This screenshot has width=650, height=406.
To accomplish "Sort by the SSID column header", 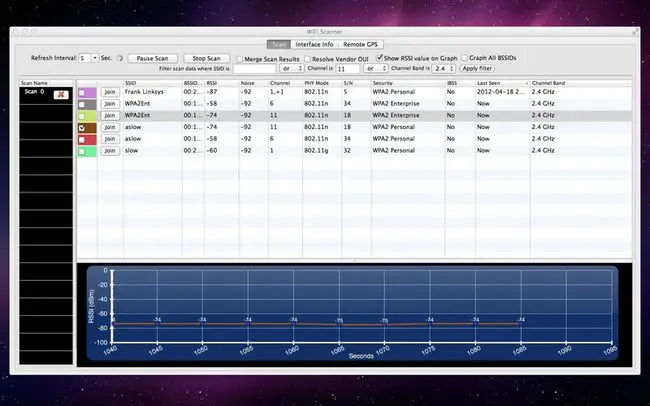I will [x=153, y=83].
